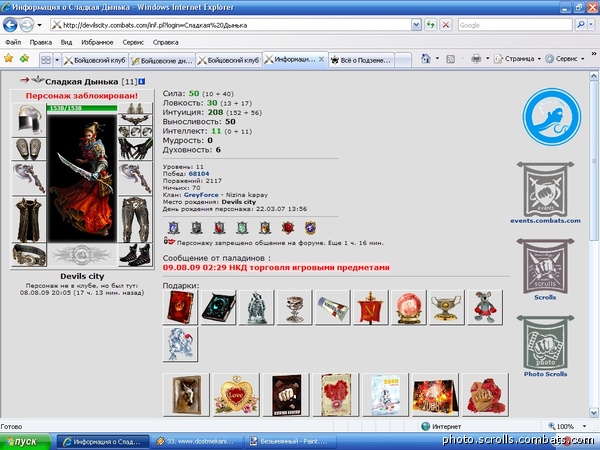Switch to Всё о Подземе... tab
This screenshot has width=600, height=450.
point(361,60)
